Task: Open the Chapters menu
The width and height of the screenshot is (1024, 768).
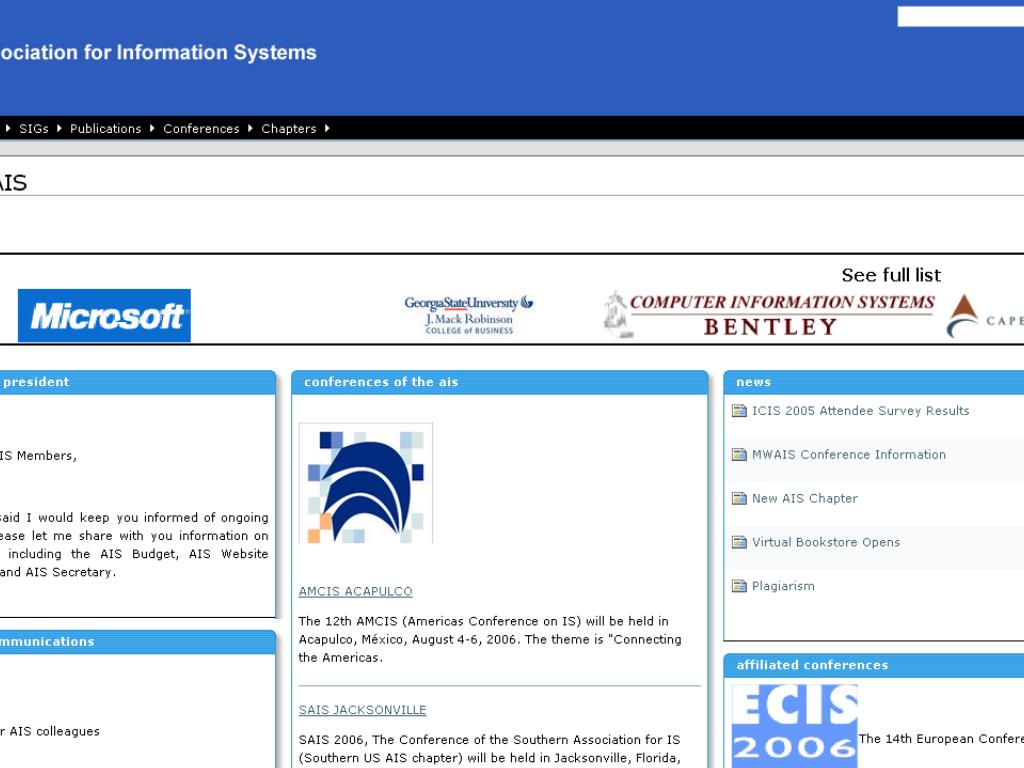Action: coord(289,129)
